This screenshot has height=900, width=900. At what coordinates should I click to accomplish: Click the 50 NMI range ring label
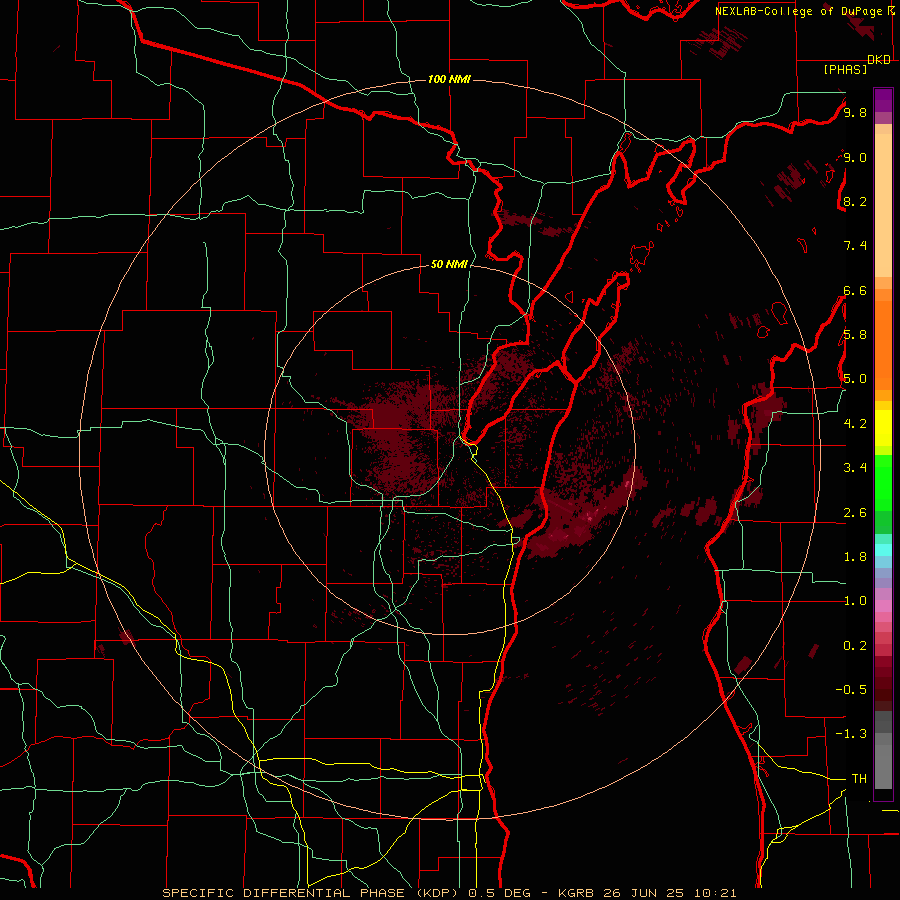(x=449, y=264)
